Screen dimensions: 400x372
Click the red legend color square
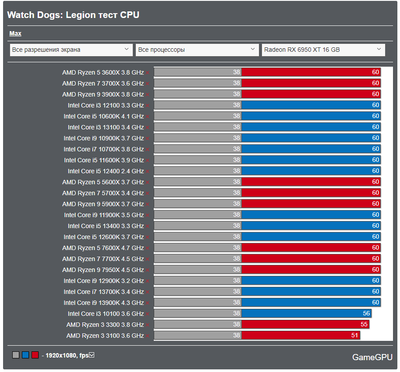coord(35,355)
